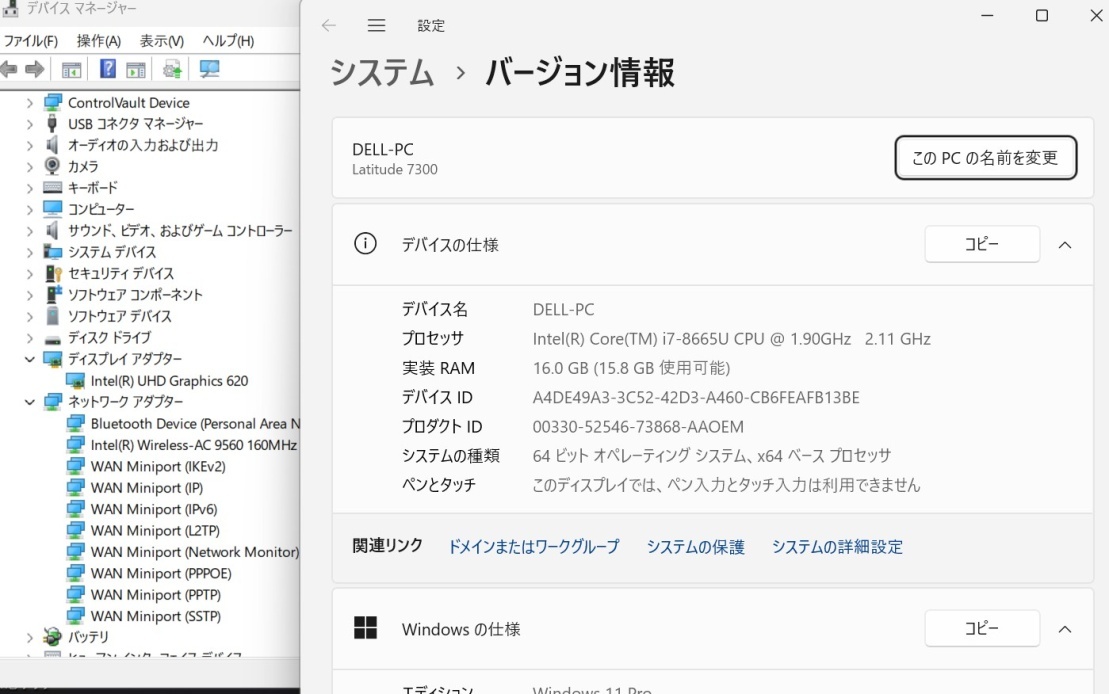Click the ControlVault Device icon
This screenshot has height=694, width=1109.
click(52, 102)
